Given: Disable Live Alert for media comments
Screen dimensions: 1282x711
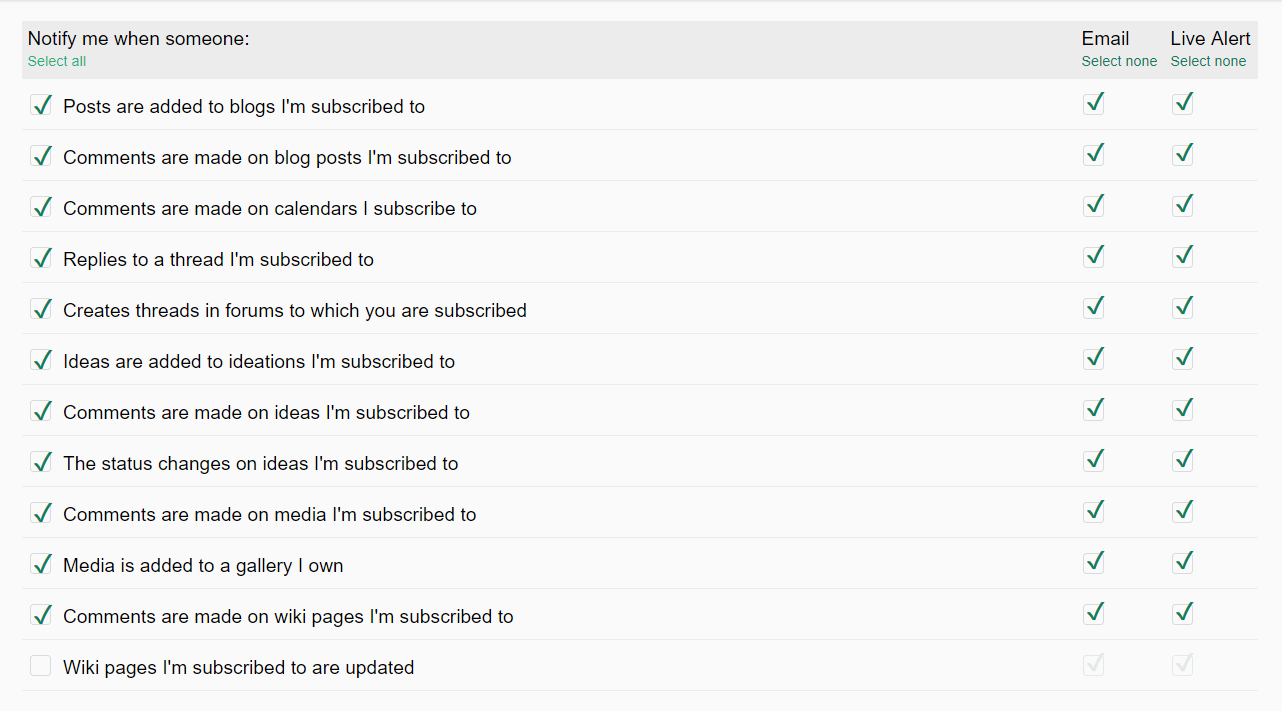Looking at the screenshot, I should [1183, 511].
